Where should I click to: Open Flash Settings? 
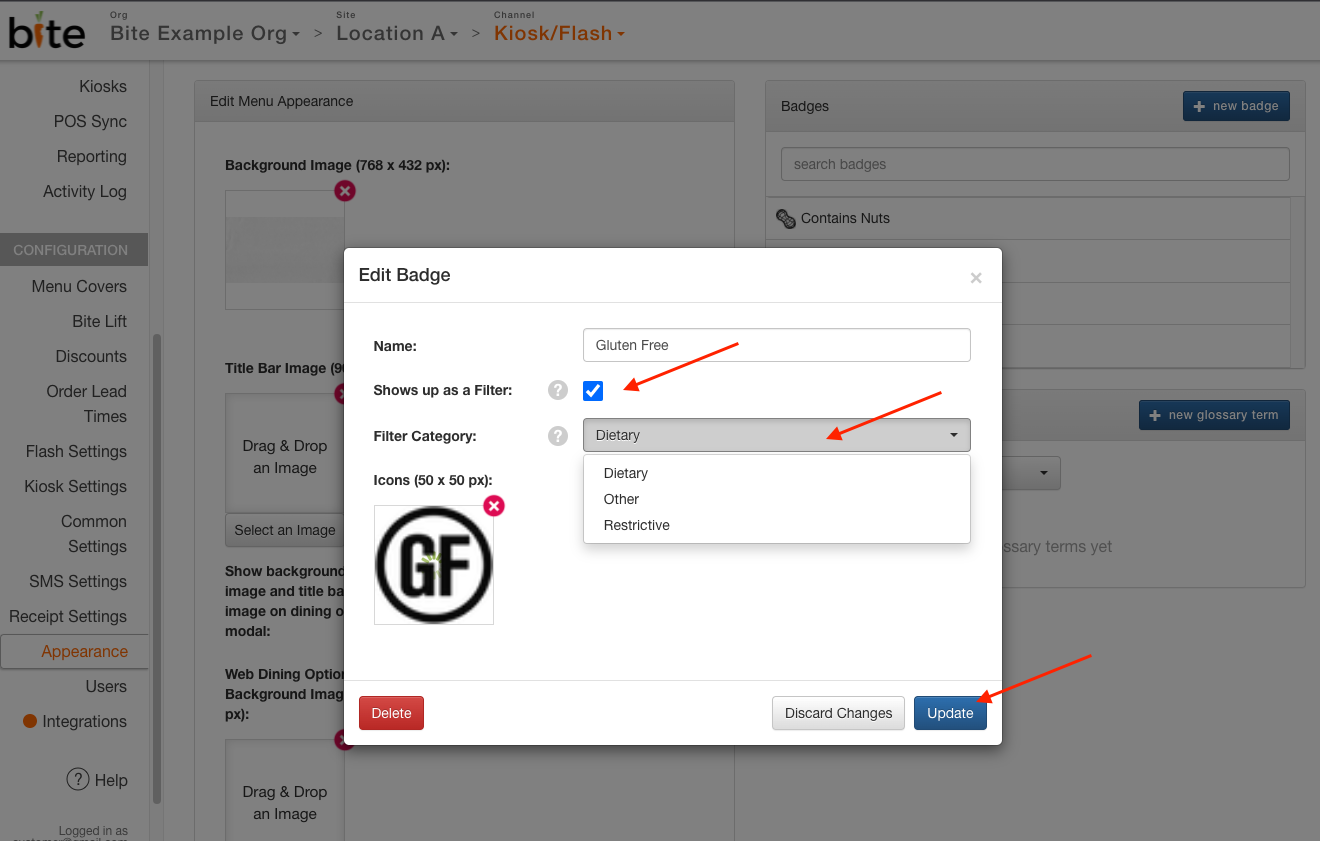(x=76, y=451)
